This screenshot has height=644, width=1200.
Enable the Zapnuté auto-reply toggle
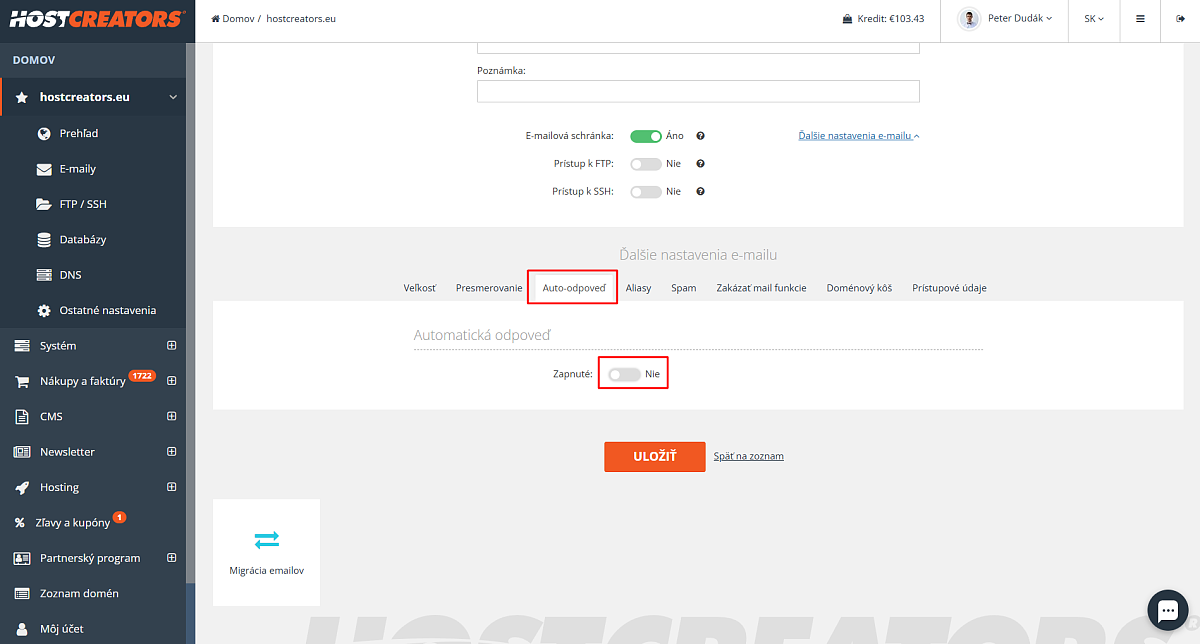pos(624,374)
